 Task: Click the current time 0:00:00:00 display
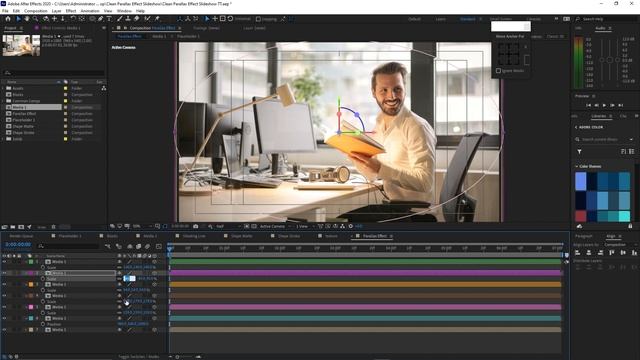click(18, 244)
